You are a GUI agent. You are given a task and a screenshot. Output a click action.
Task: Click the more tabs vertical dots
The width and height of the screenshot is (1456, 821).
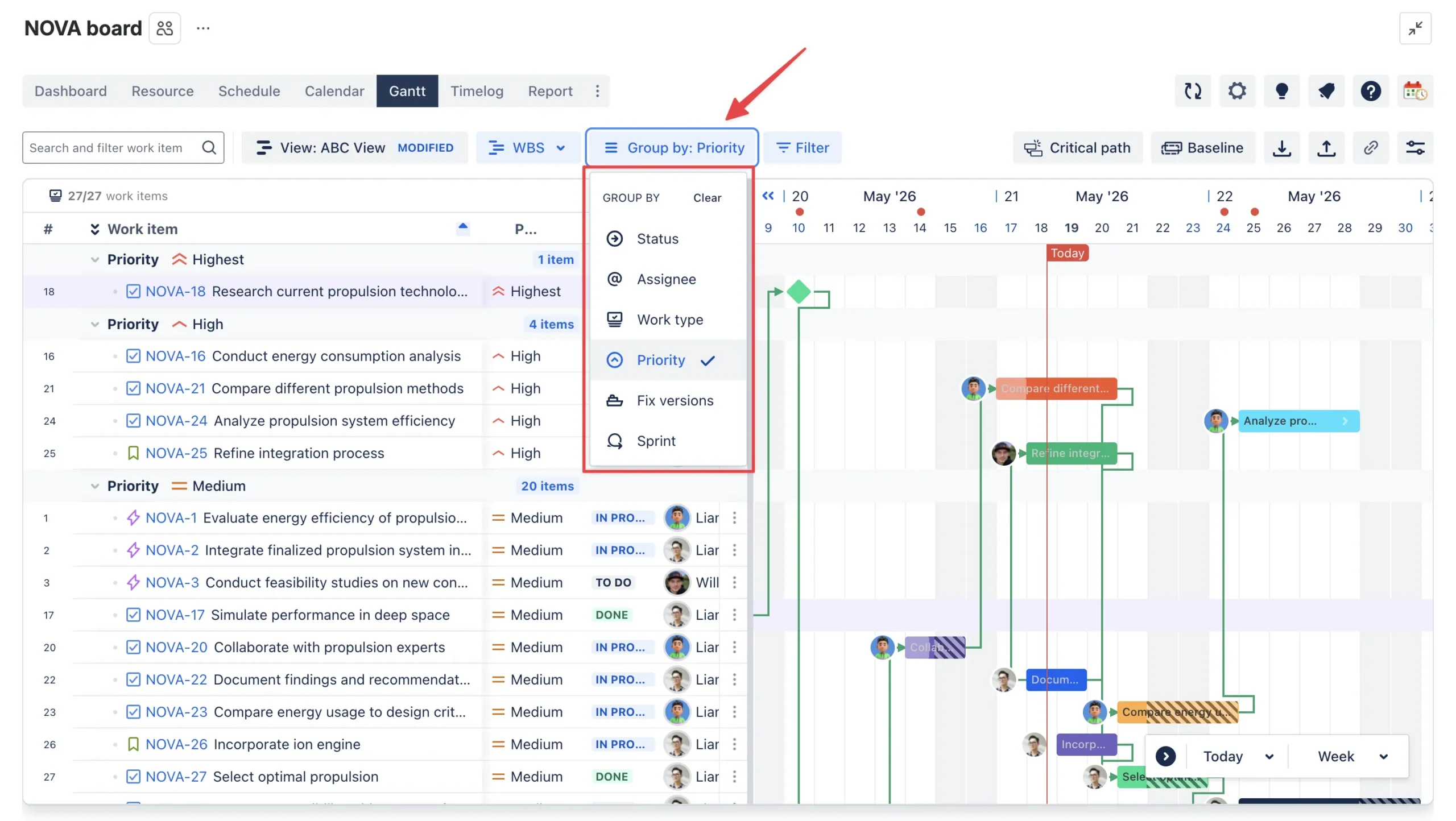pos(597,91)
